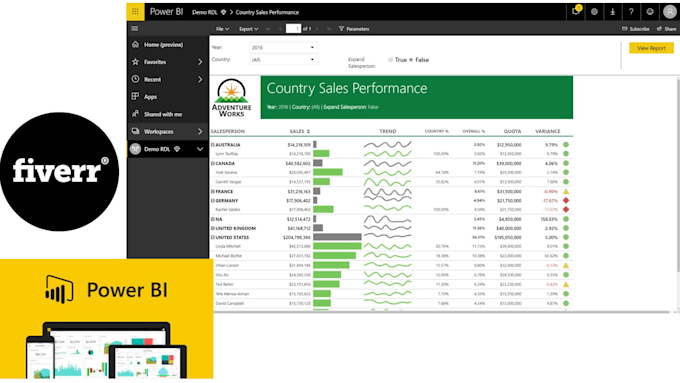Click the Linda Mitchell salesperson row
Image resolution: width=680 pixels, height=383 pixels.
pos(391,246)
